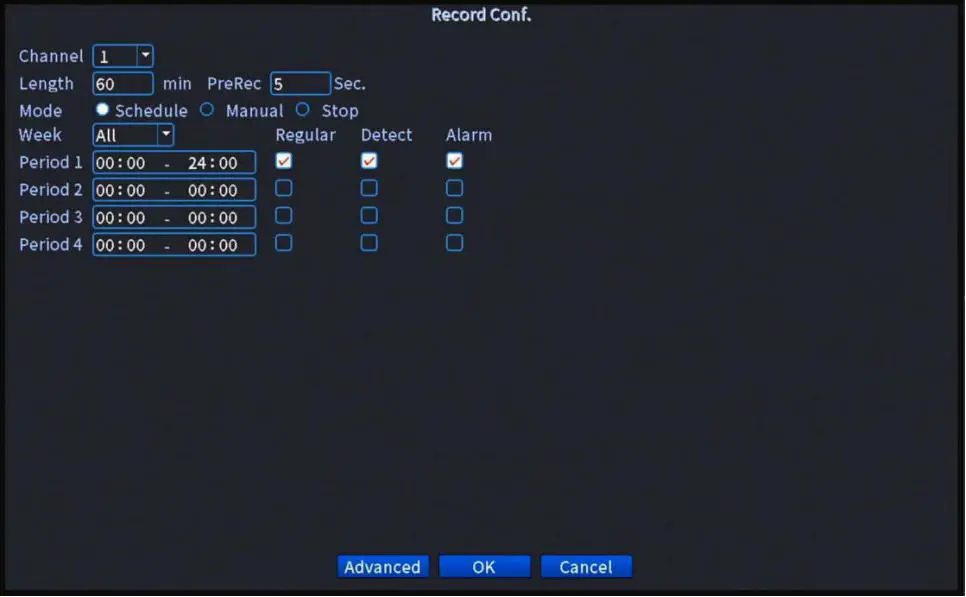Select the Manual recording mode
The width and height of the screenshot is (966, 597).
(x=207, y=110)
